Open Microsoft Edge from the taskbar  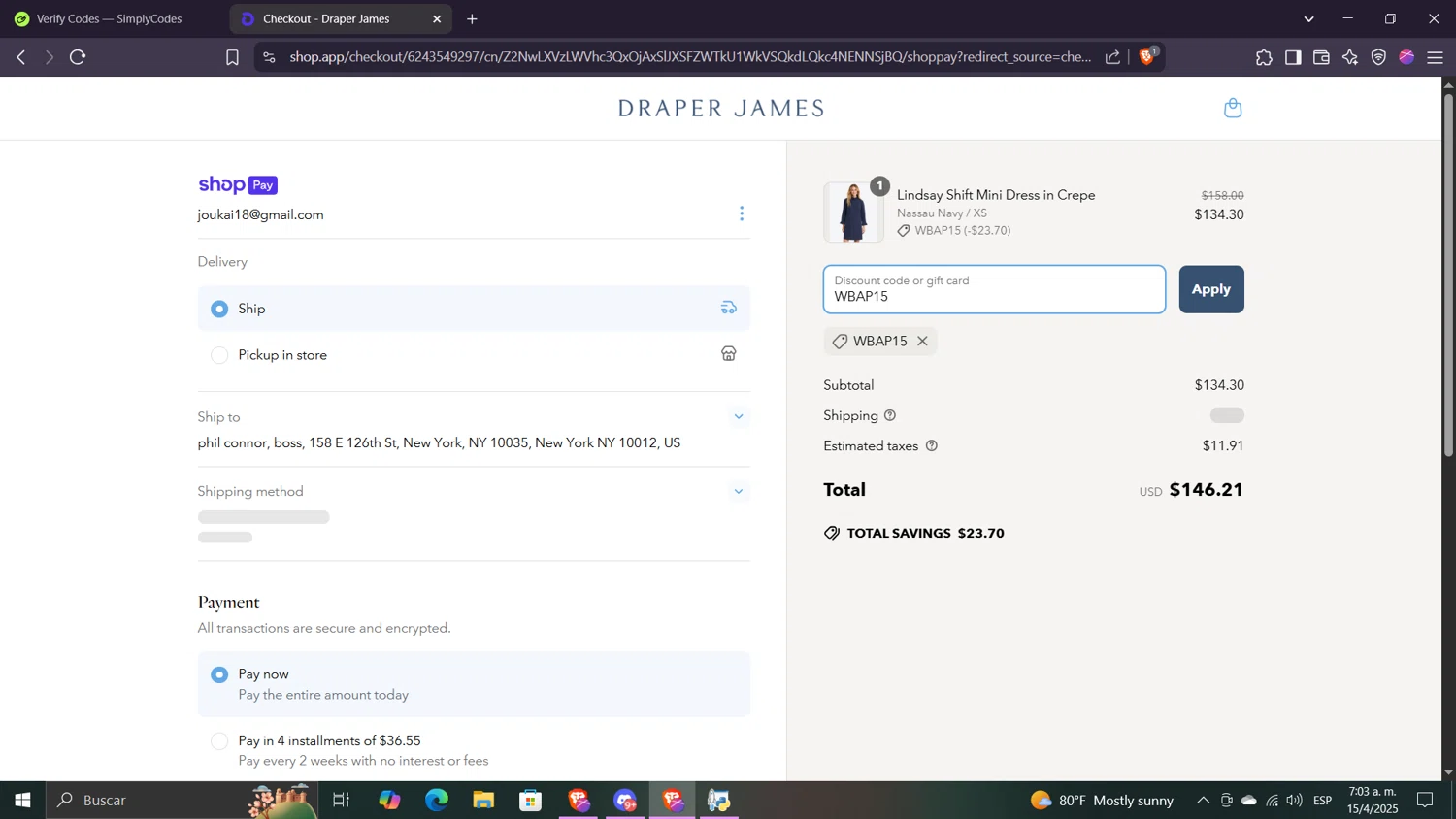[437, 800]
